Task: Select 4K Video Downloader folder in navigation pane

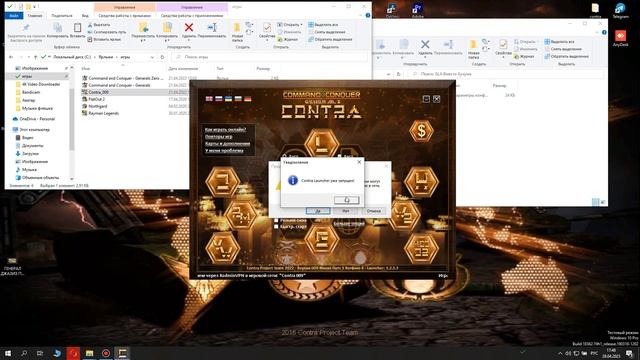Action: (x=41, y=84)
